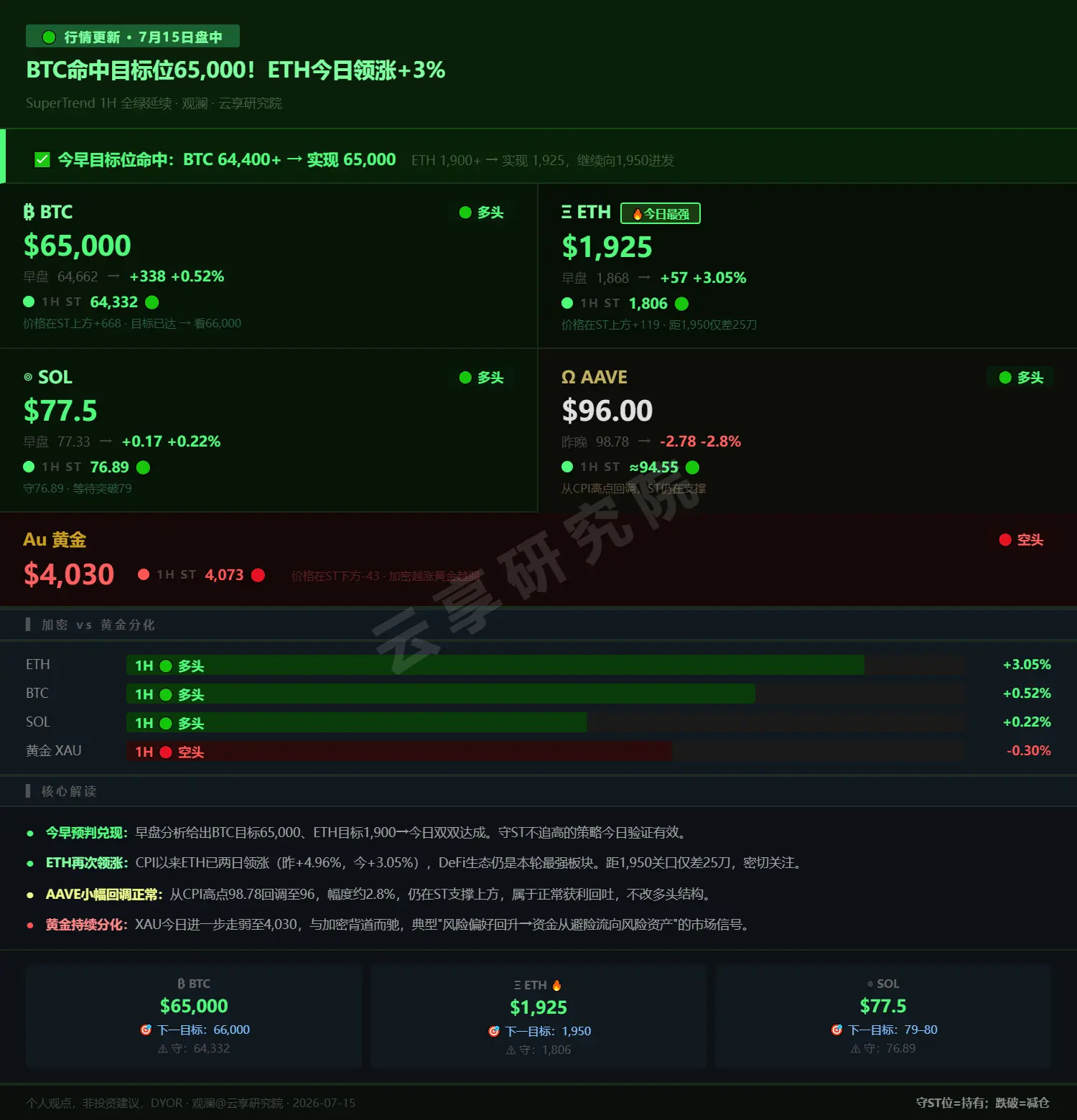
Task: Click green dot after BTC ST 64,332
Action: tap(151, 302)
